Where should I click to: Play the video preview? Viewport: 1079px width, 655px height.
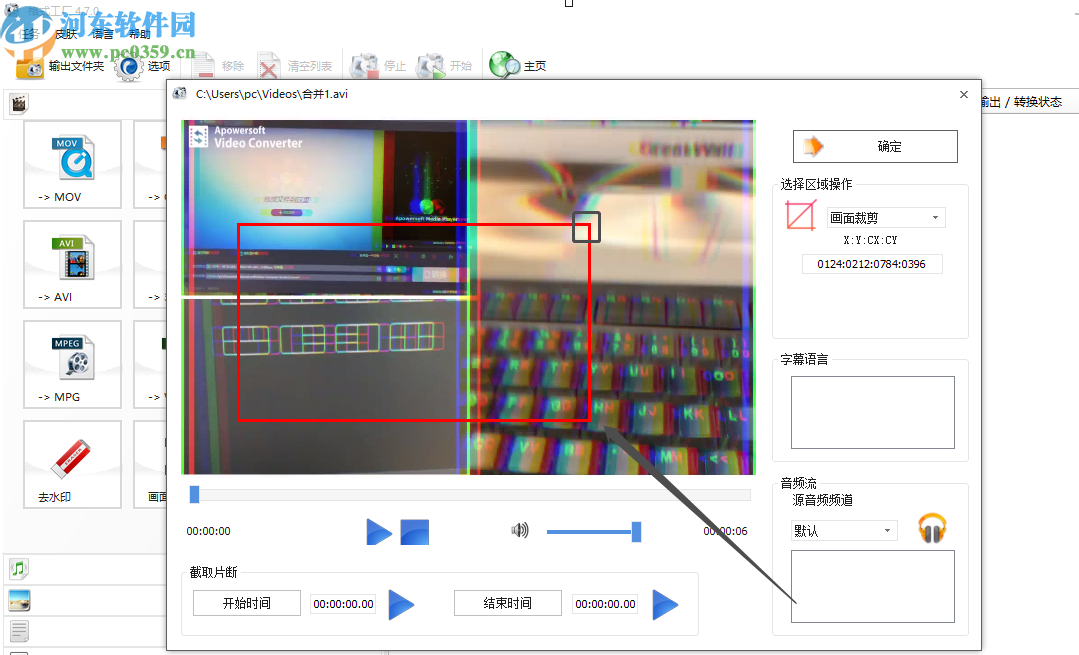click(x=378, y=532)
